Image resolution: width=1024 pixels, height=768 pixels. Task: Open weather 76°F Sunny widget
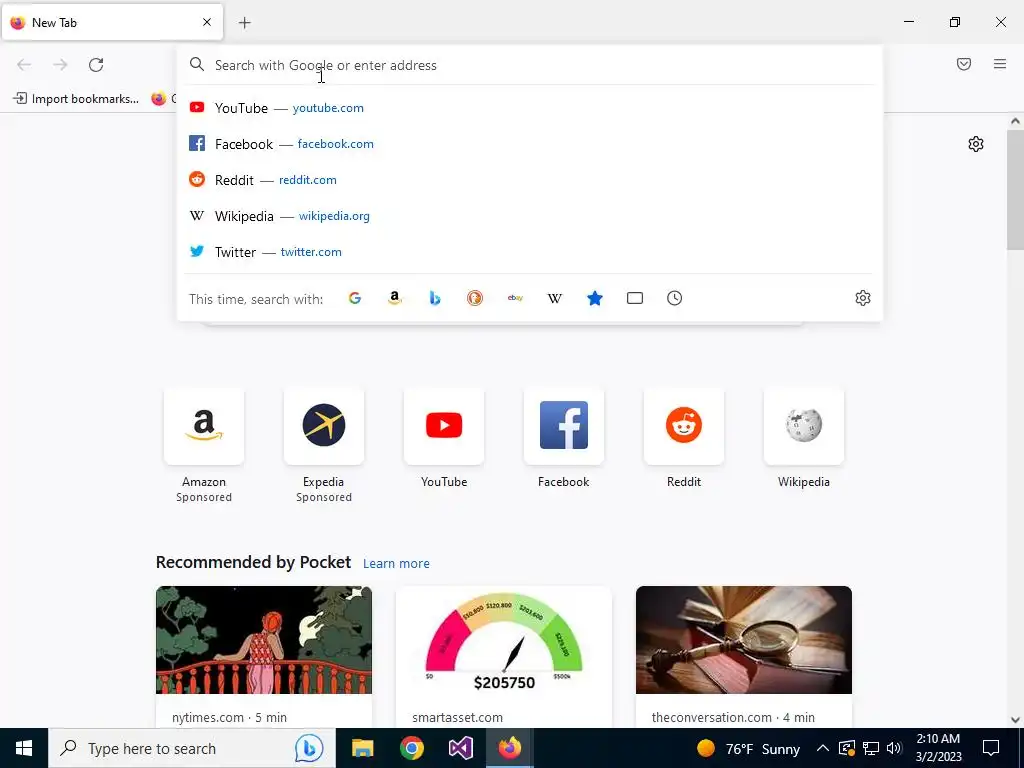pyautogui.click(x=748, y=748)
